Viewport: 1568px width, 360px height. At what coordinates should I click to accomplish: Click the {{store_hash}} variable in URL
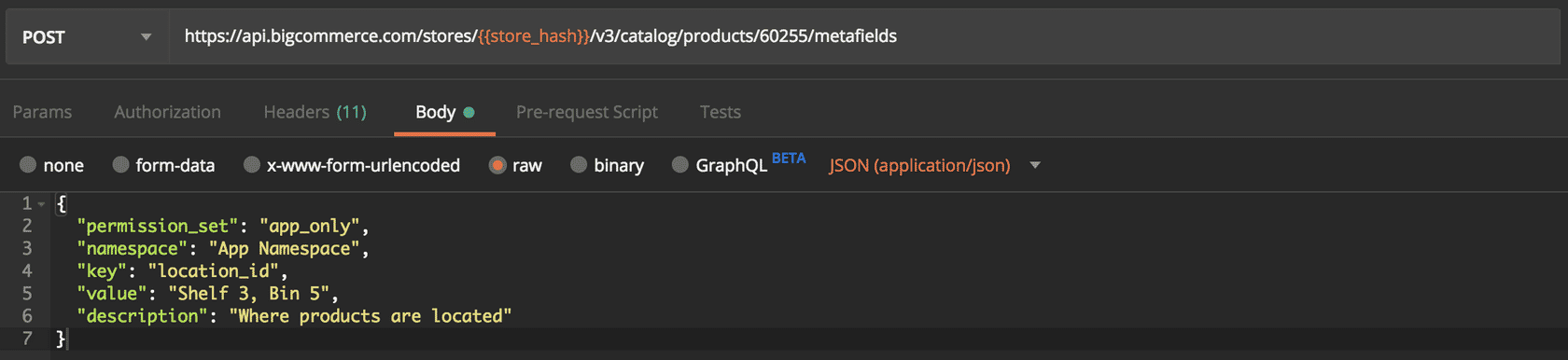click(x=534, y=36)
